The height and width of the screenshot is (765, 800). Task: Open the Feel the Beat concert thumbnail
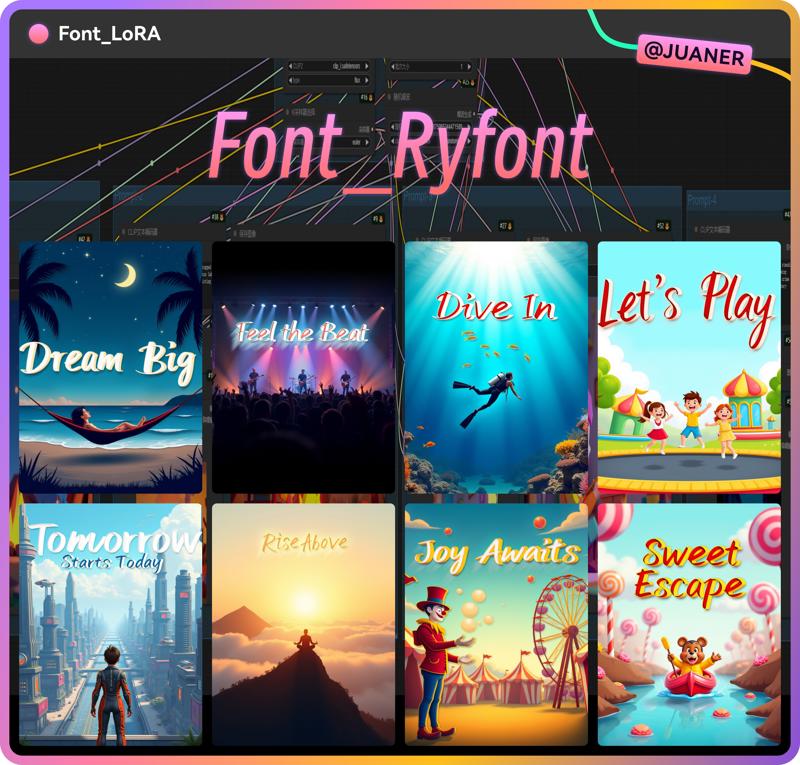coord(304,367)
